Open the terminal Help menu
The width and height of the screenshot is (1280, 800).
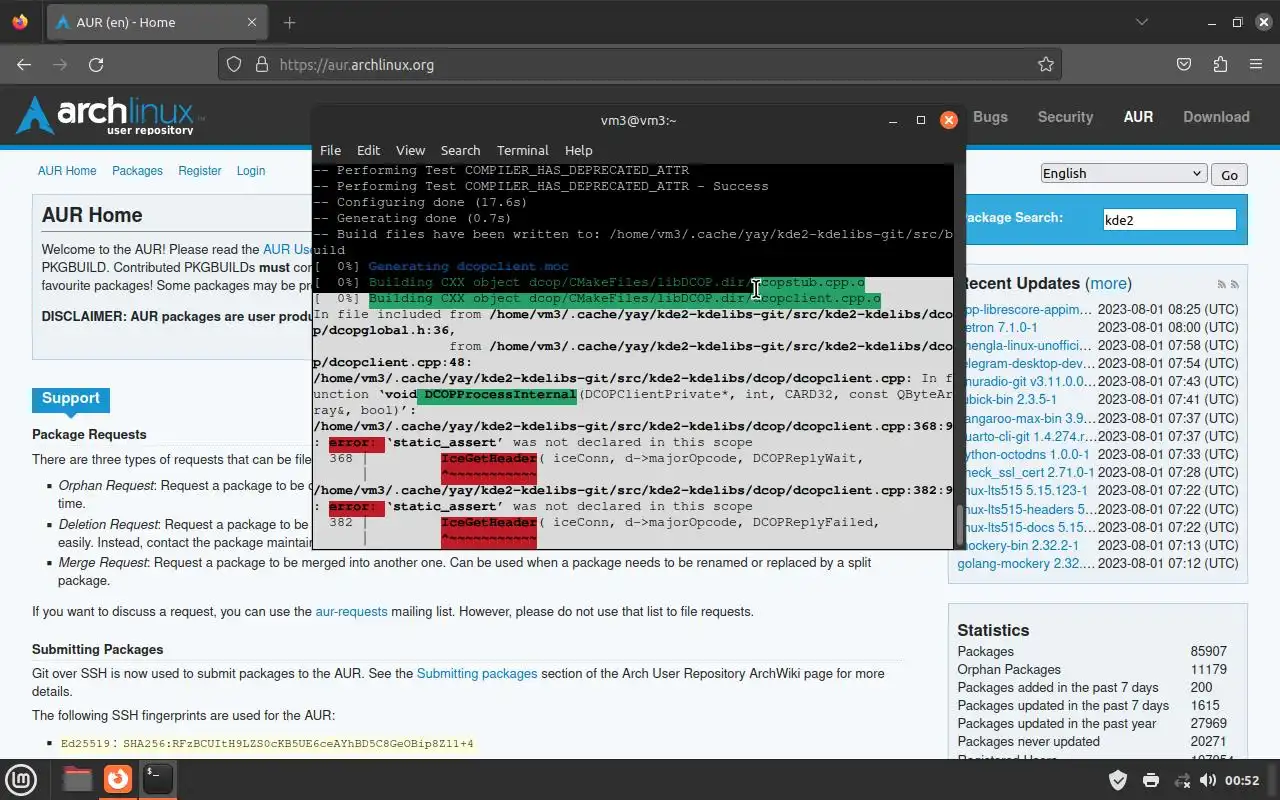pyautogui.click(x=578, y=150)
